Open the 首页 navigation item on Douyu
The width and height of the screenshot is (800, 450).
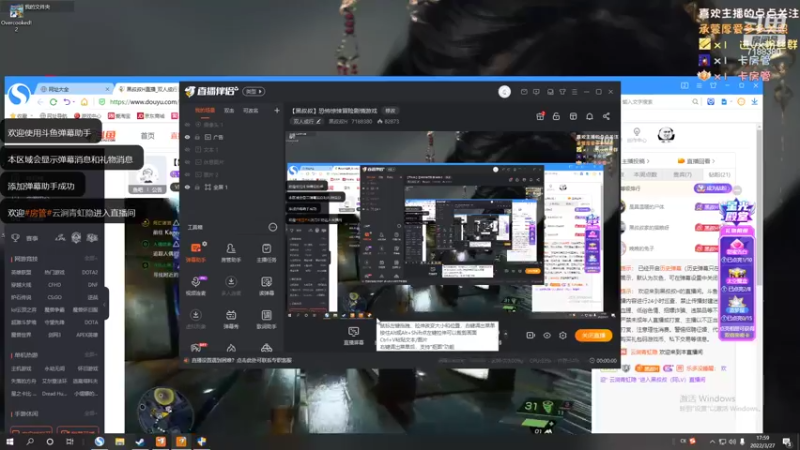click(147, 136)
